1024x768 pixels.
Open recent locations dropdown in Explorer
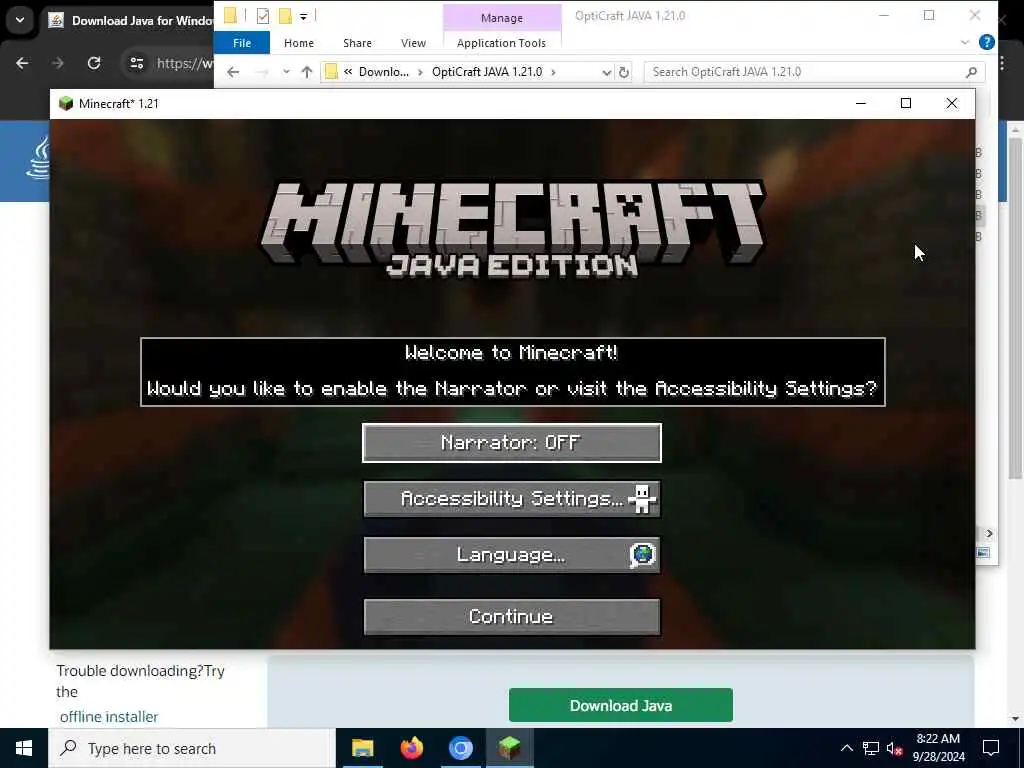point(286,72)
